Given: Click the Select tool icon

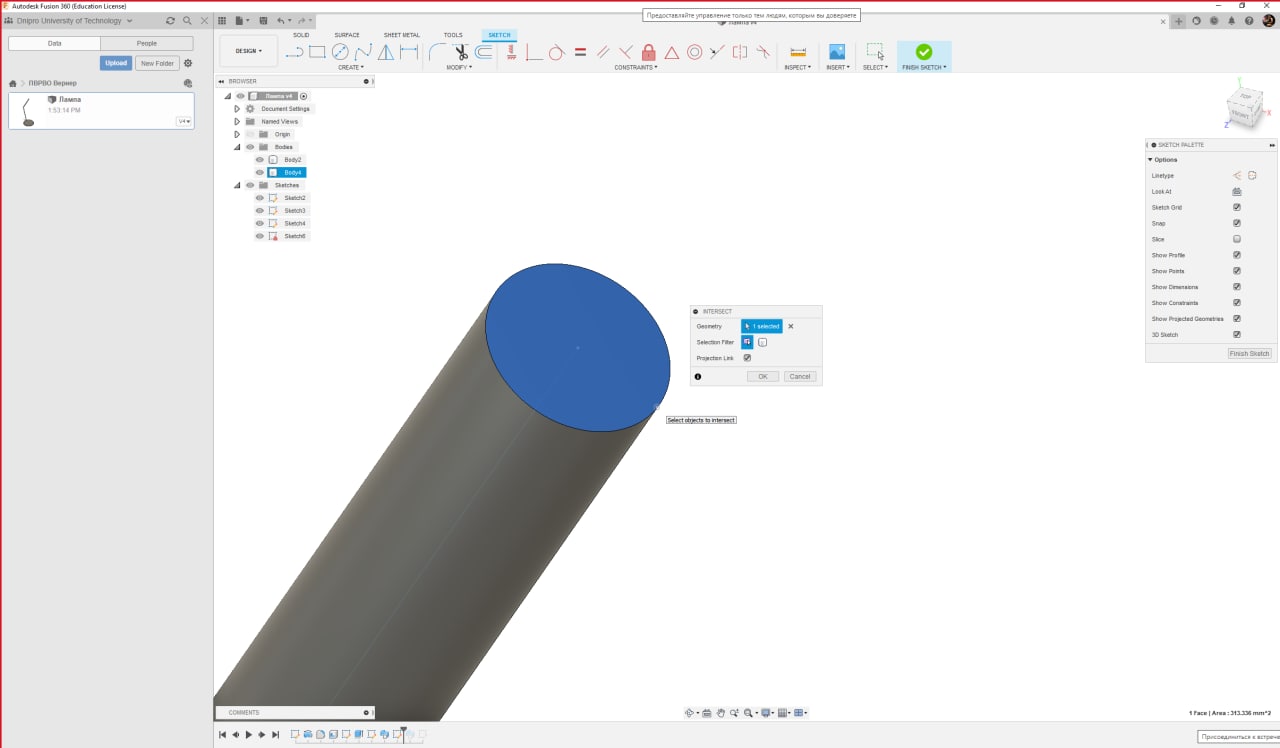Looking at the screenshot, I should click(874, 52).
